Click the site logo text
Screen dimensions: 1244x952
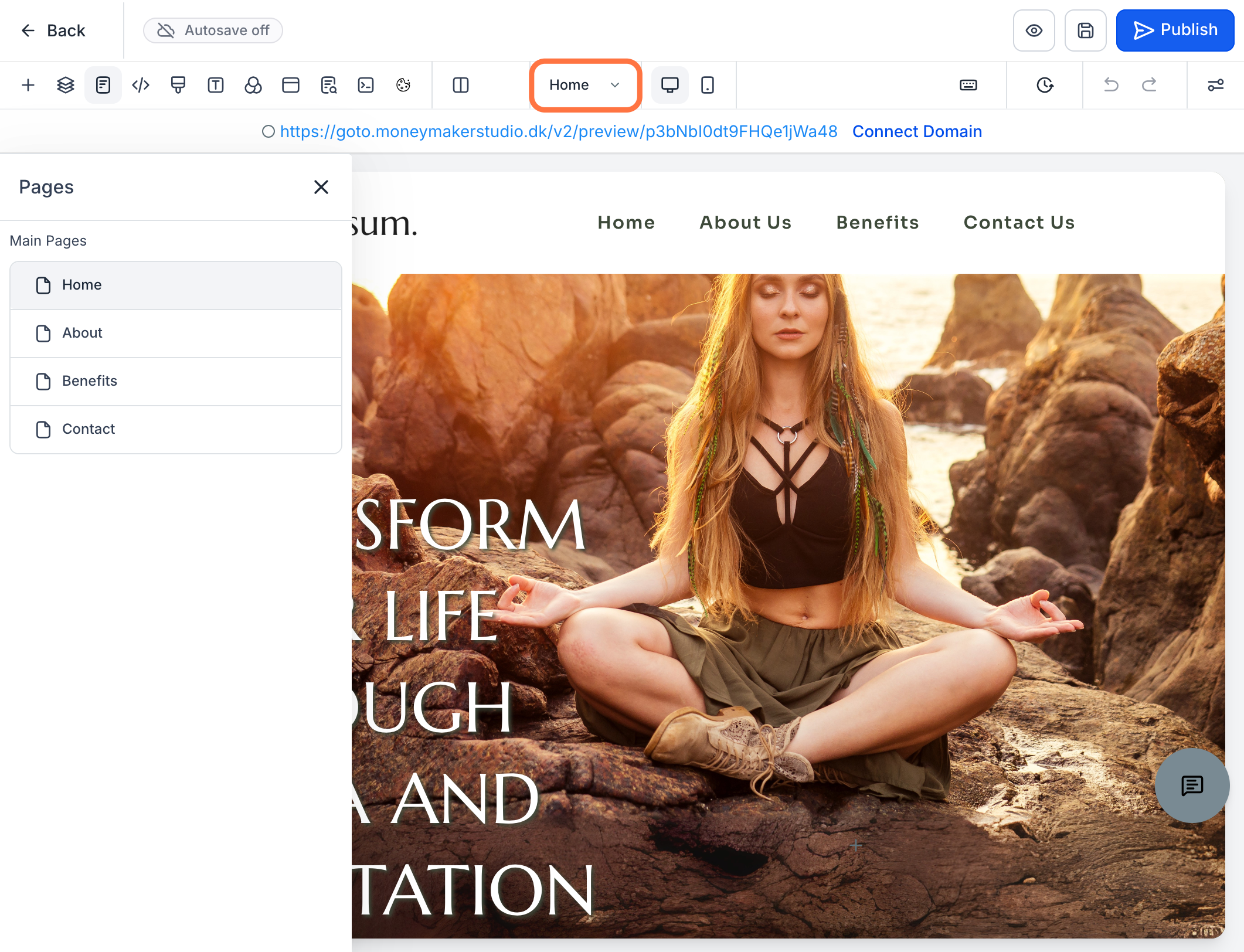[x=385, y=223]
